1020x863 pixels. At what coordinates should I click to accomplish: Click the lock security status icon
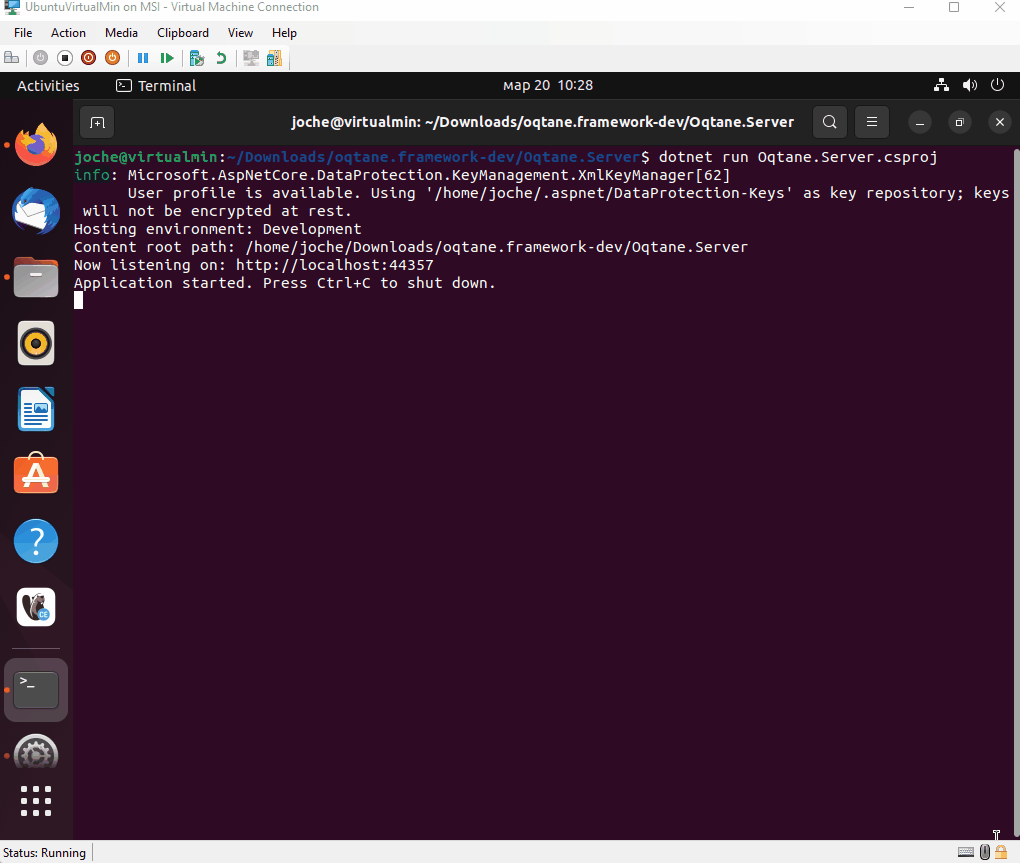coord(1001,852)
